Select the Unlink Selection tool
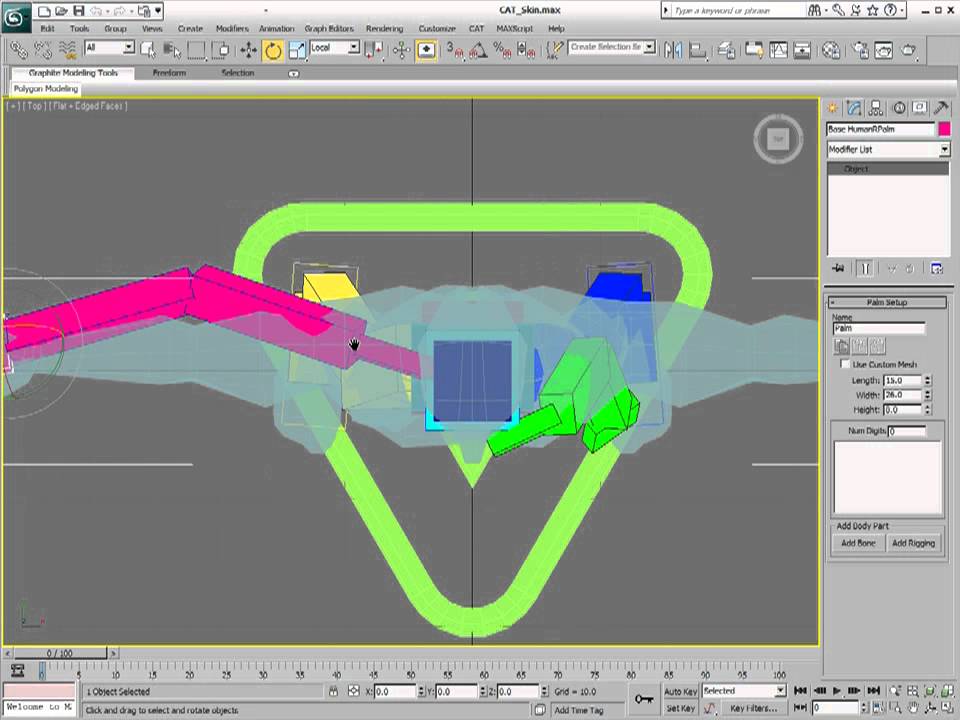Screen dimensions: 960x720 [43, 50]
